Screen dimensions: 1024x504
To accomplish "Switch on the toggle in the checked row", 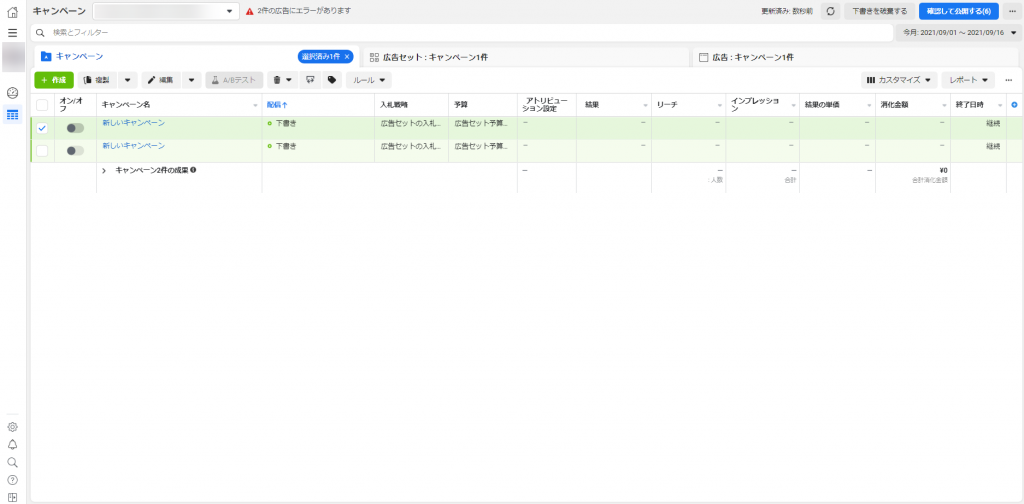I will click(x=75, y=128).
